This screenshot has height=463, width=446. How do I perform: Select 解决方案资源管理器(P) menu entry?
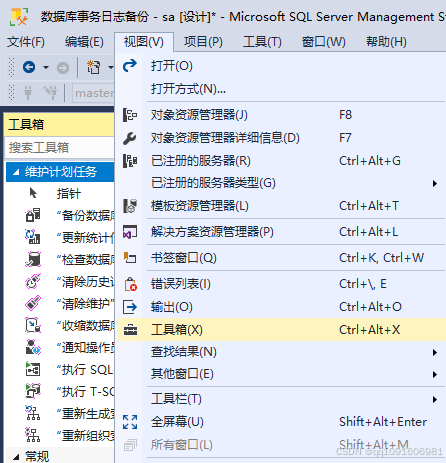[280, 232]
